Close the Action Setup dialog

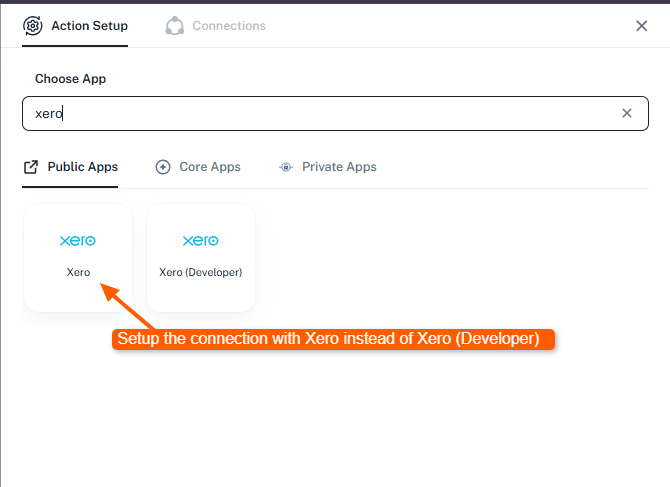point(641,26)
